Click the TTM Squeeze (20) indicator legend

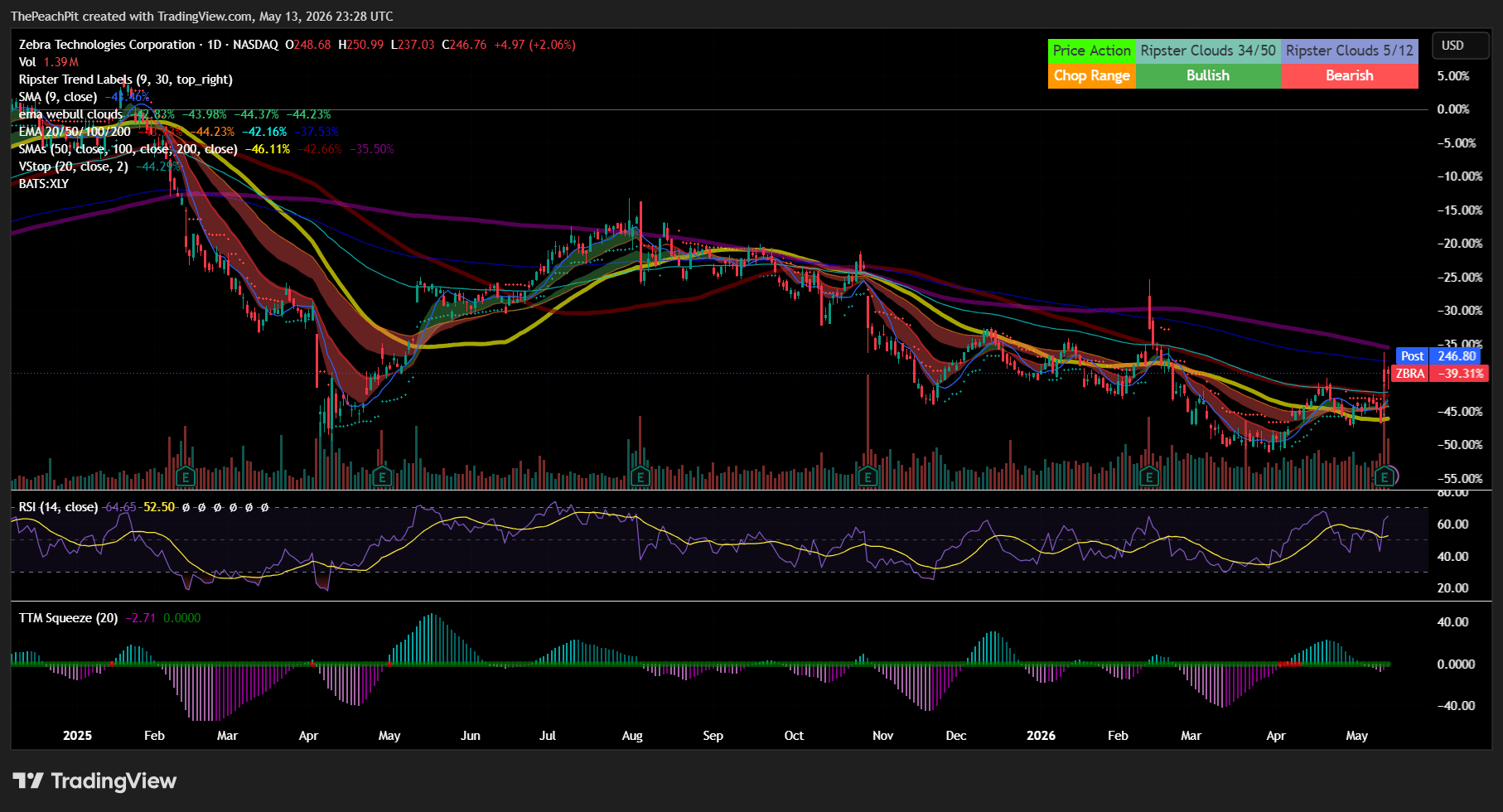[x=68, y=618]
